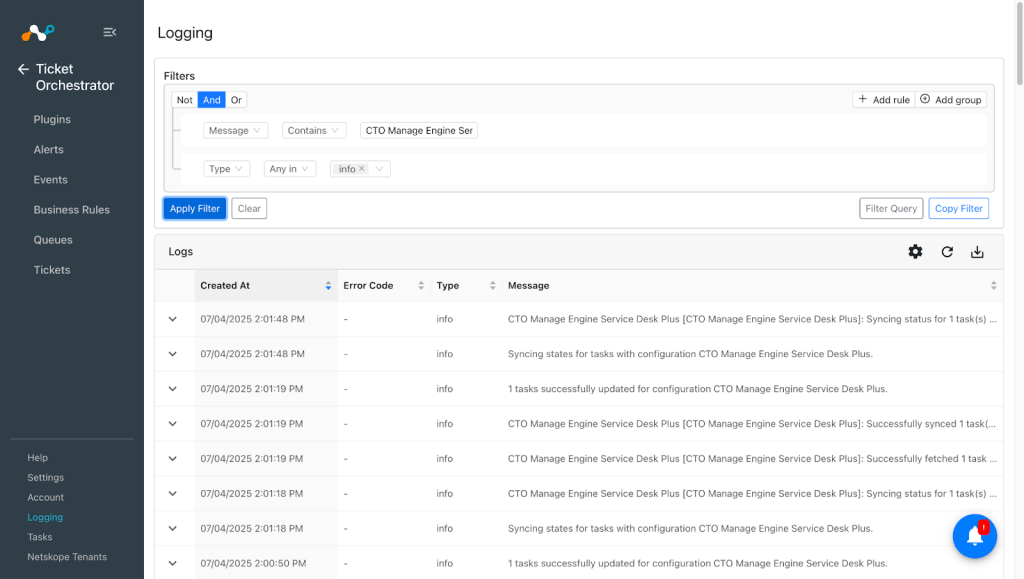1024x579 pixels.
Task: Click the Netskope logo icon
Action: coord(38,32)
